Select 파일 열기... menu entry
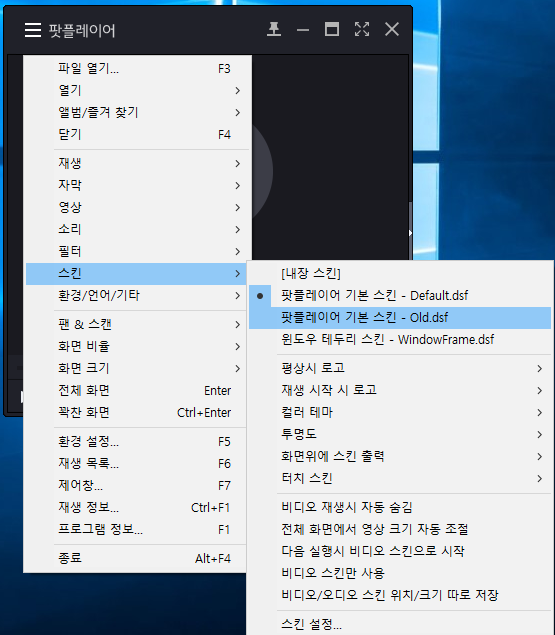This screenshot has height=635, width=555. coord(138,68)
